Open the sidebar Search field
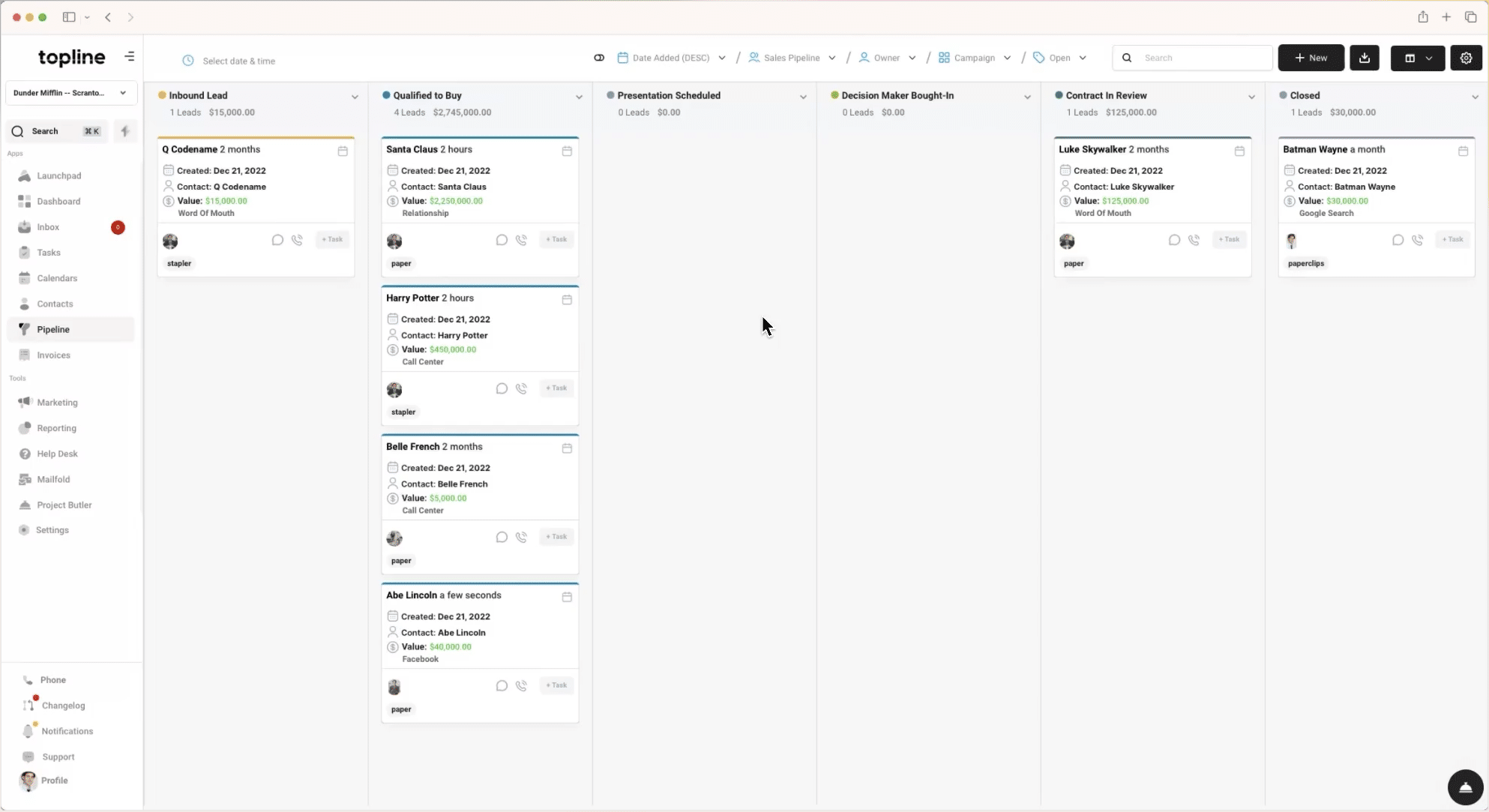 click(57, 131)
